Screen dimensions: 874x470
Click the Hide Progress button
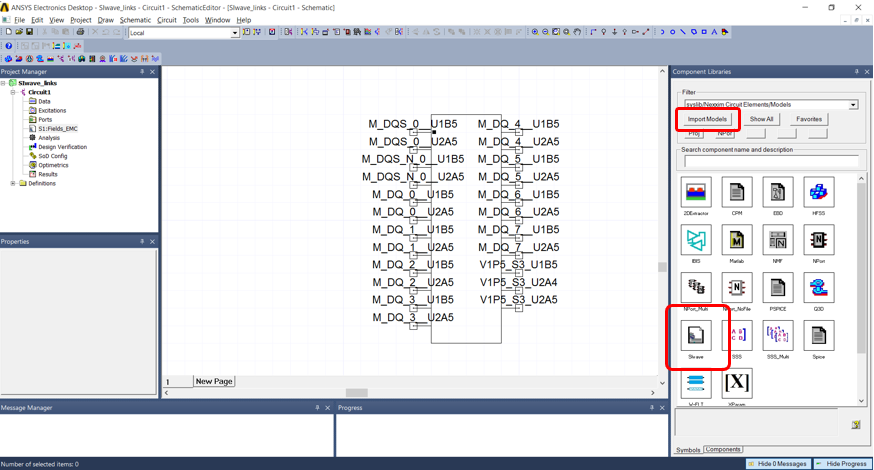[843, 464]
